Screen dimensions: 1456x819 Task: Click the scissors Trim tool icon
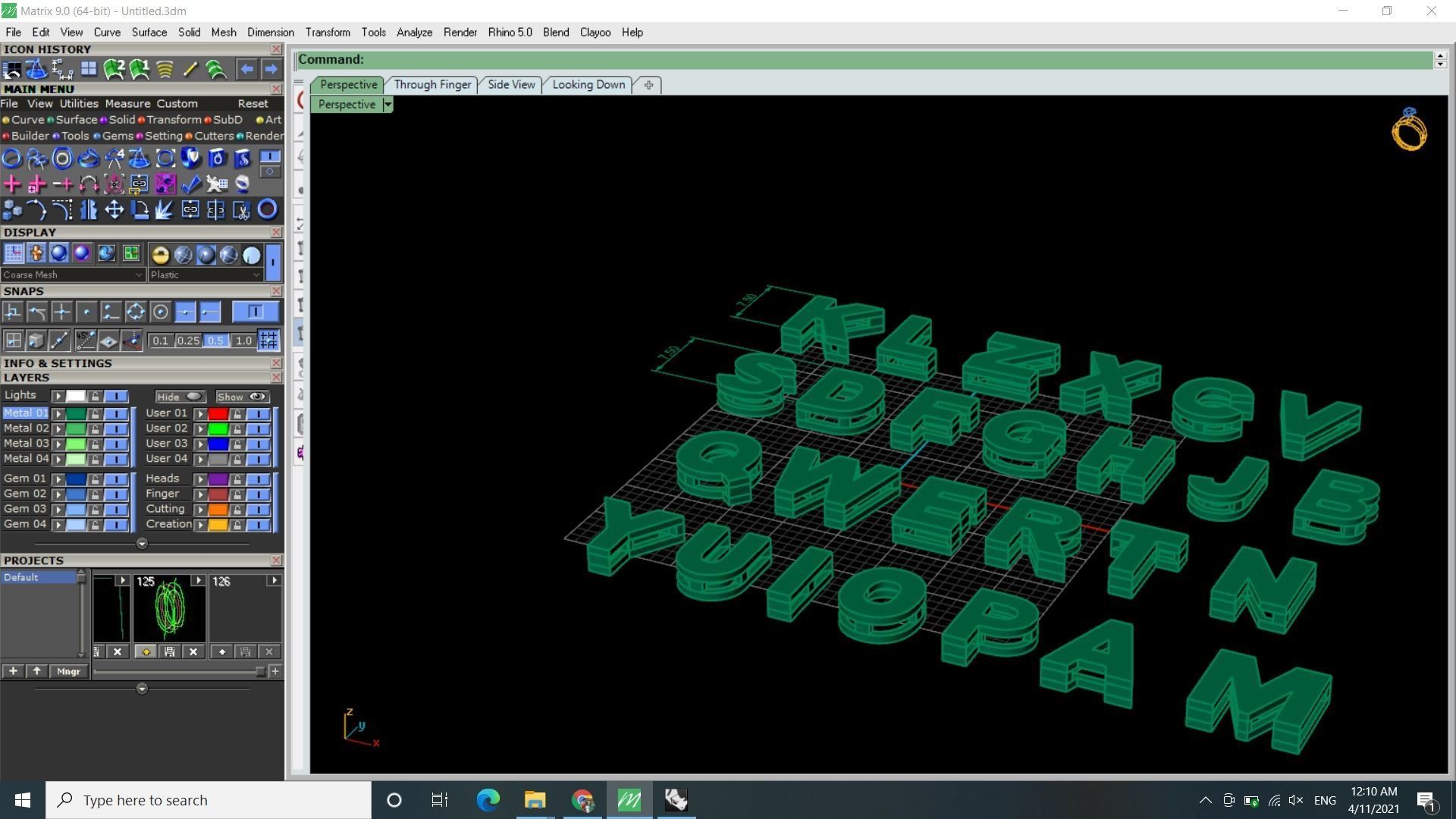coord(242,209)
